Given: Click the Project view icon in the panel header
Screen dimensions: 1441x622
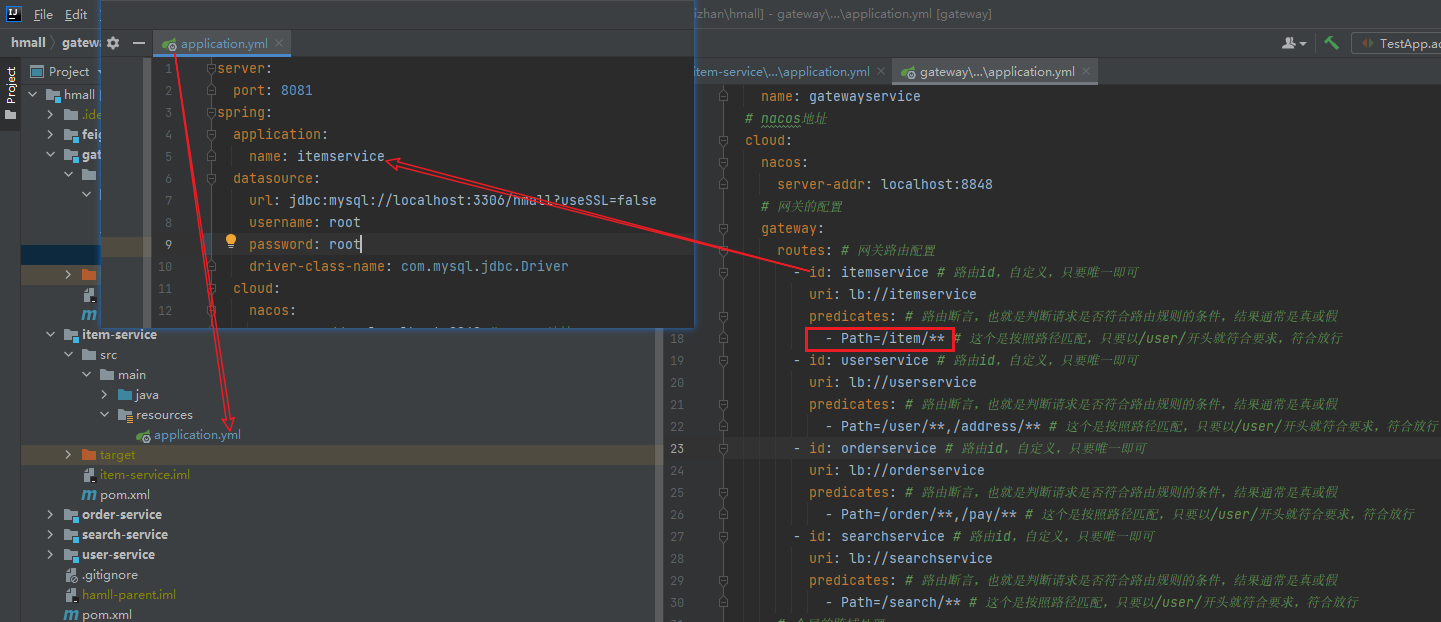Looking at the screenshot, I should coord(37,71).
